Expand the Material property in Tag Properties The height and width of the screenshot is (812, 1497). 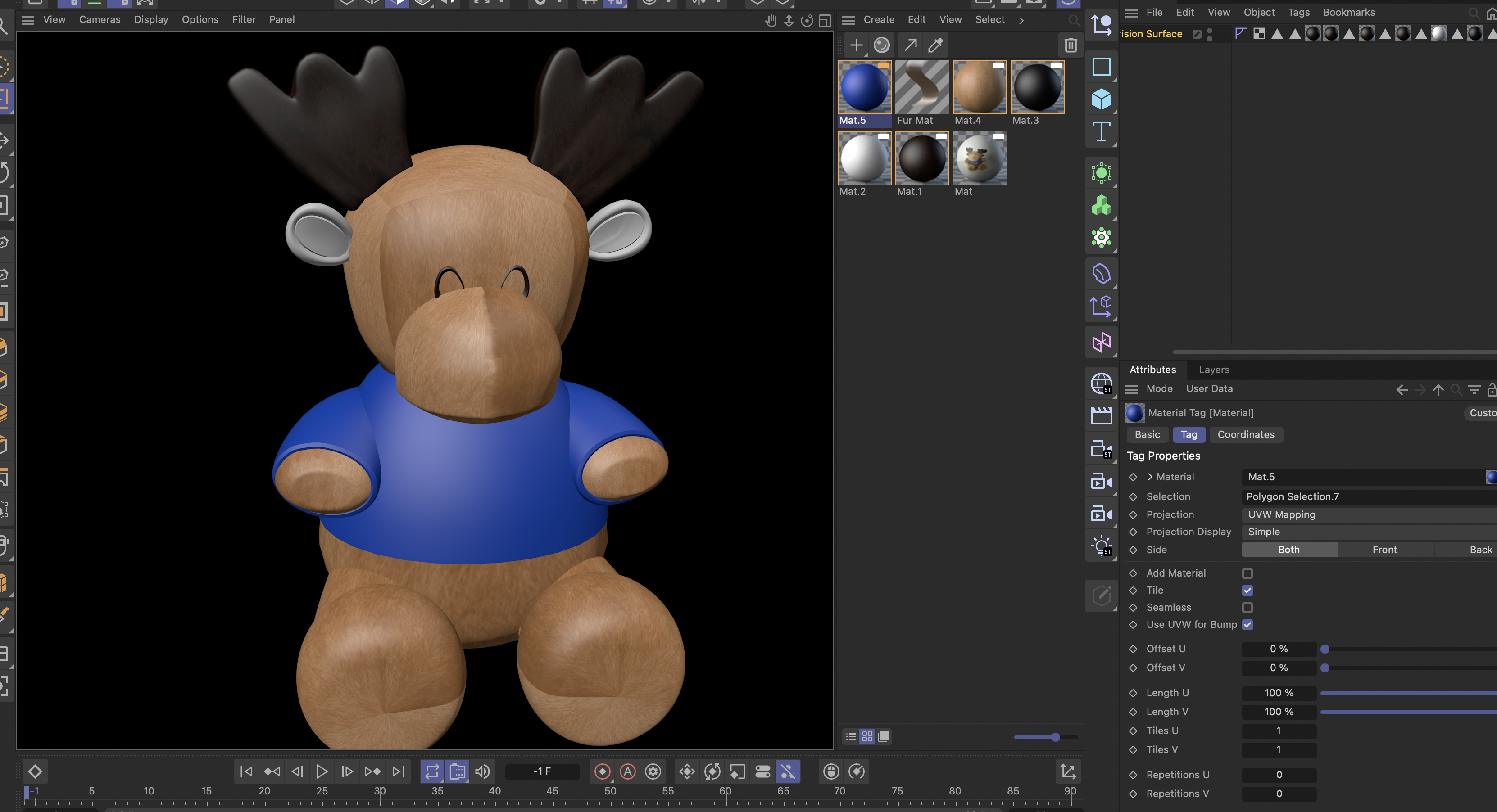pos(1150,476)
